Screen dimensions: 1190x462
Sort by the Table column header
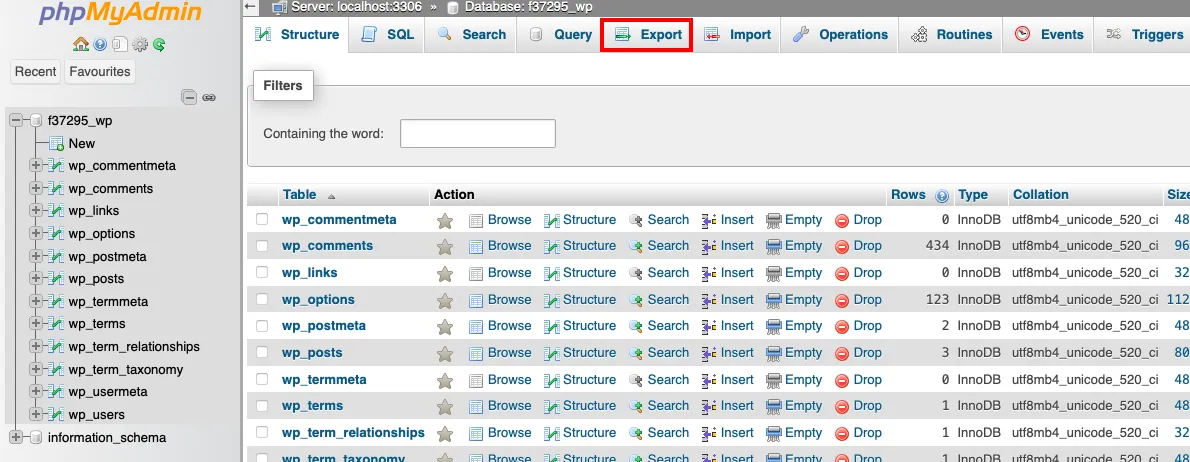click(x=299, y=194)
